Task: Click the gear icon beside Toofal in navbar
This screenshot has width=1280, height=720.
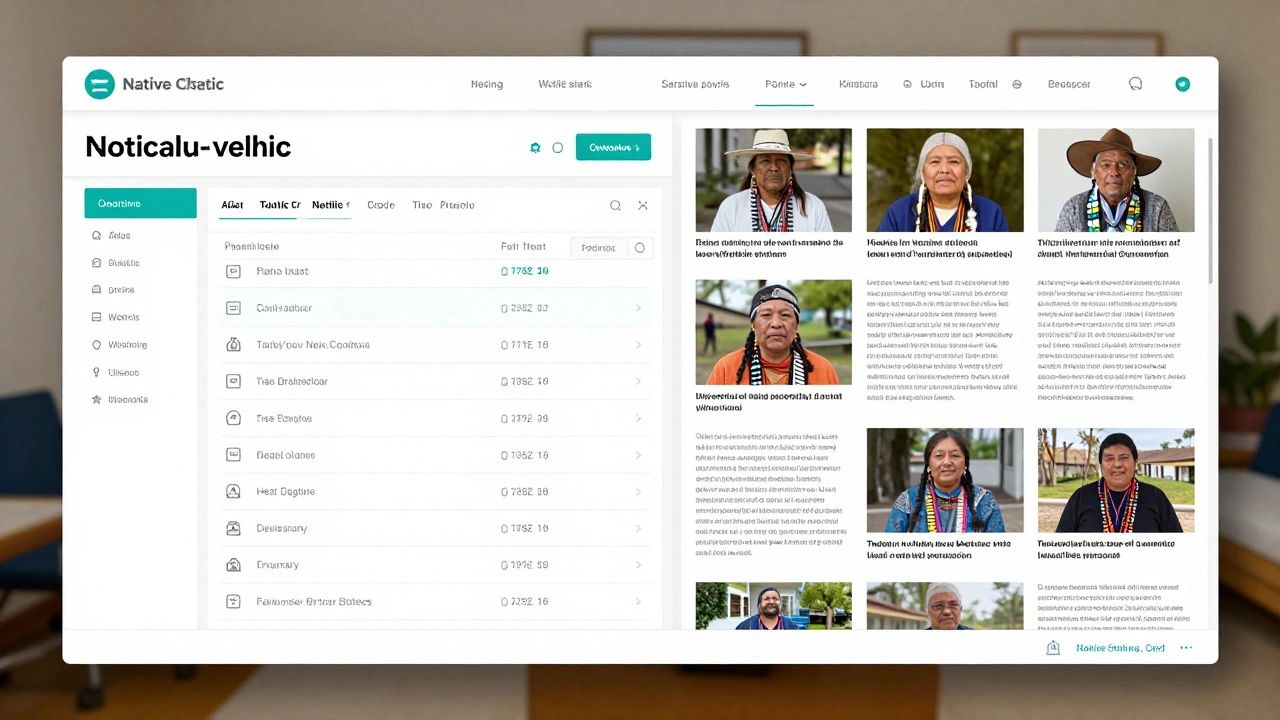Action: tap(1017, 84)
